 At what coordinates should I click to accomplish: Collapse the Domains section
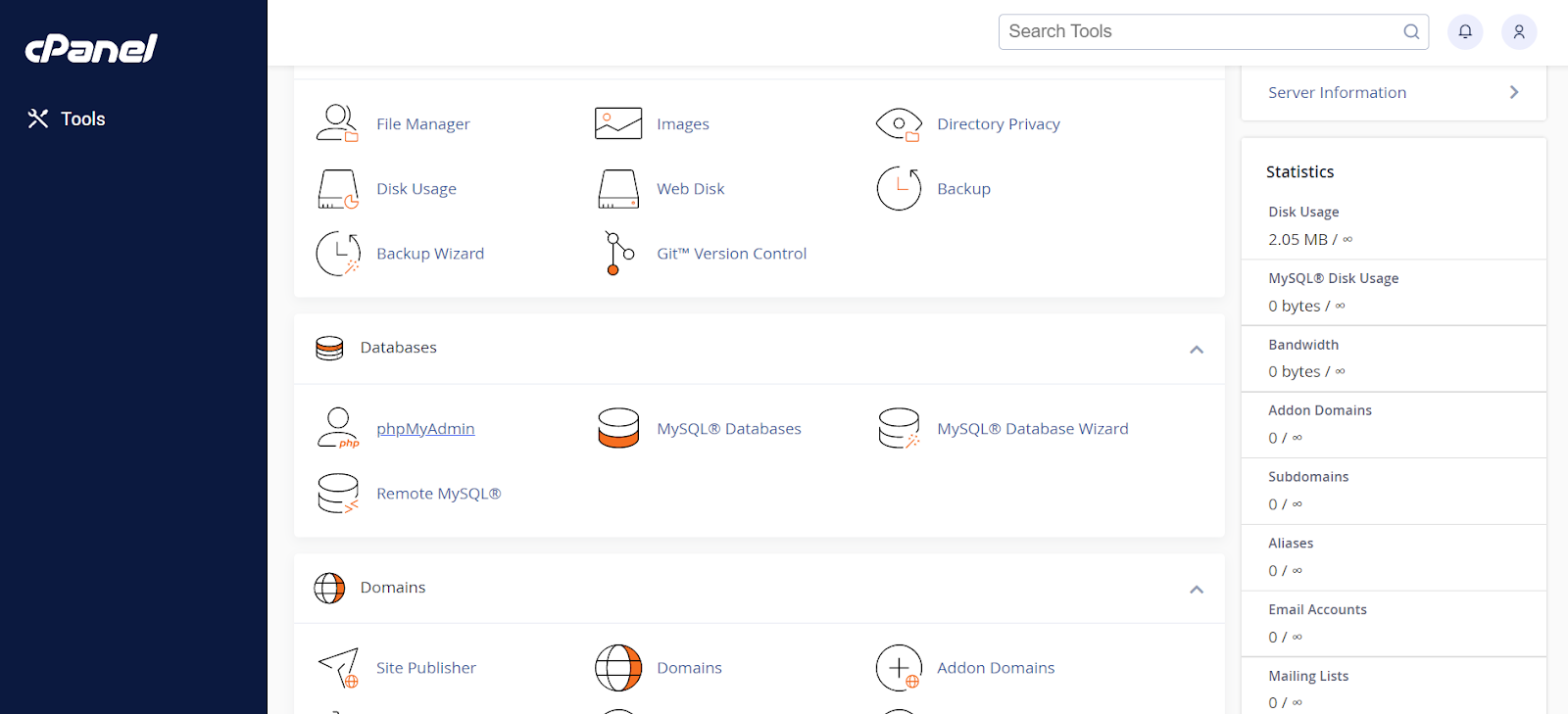[x=1197, y=590]
